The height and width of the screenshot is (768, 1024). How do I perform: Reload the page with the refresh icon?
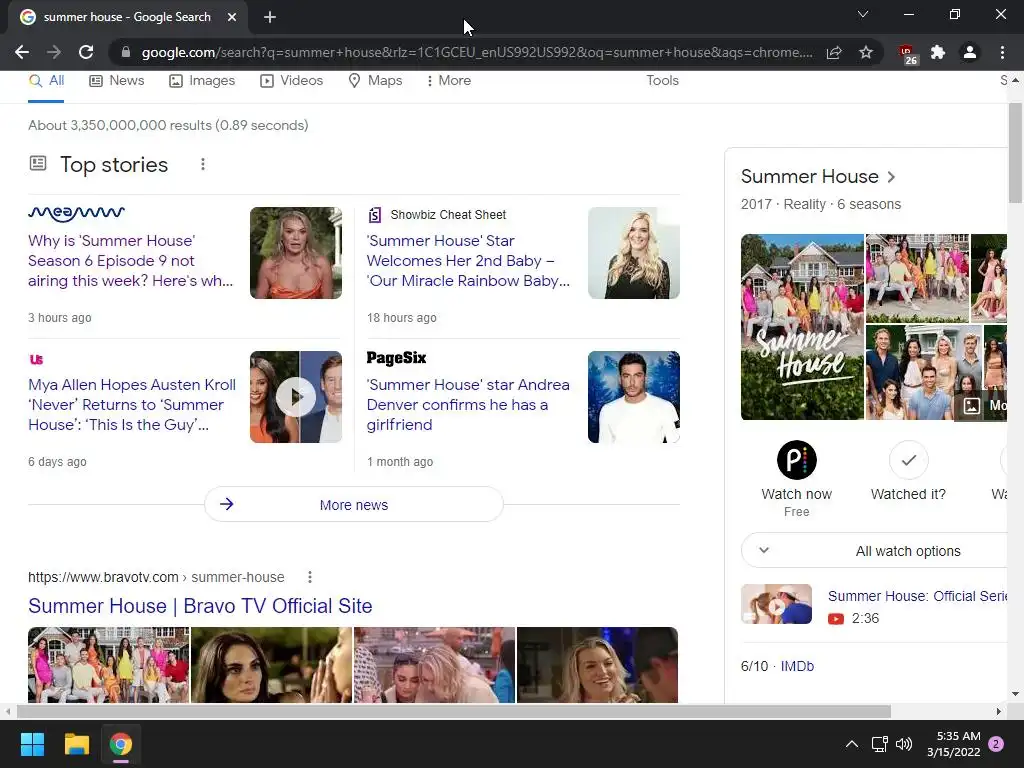pyautogui.click(x=86, y=52)
